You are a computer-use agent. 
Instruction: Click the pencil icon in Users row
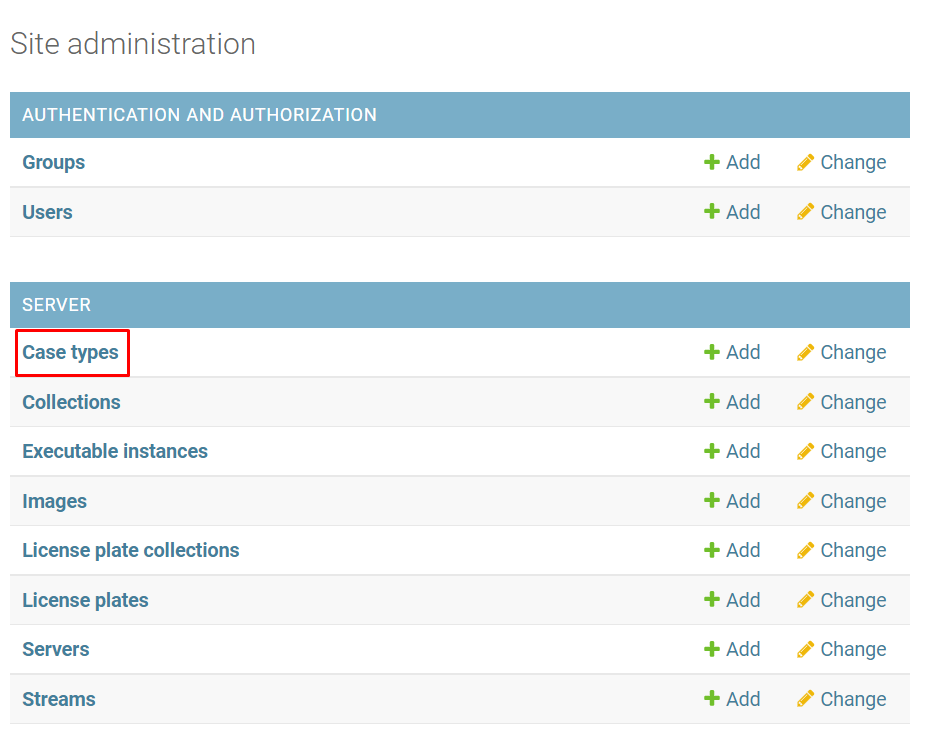point(805,212)
